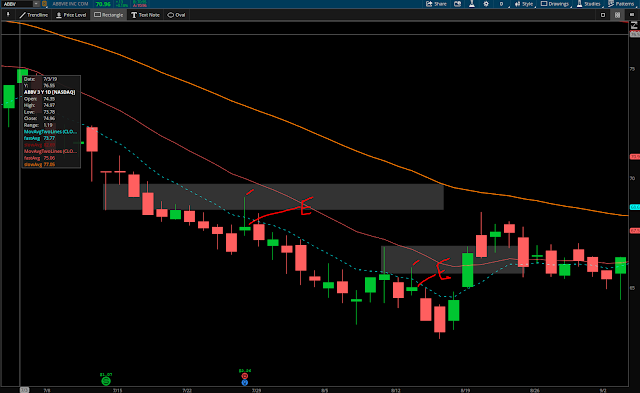
Task: Click the red earnings marker near 7/29
Action: point(244,376)
